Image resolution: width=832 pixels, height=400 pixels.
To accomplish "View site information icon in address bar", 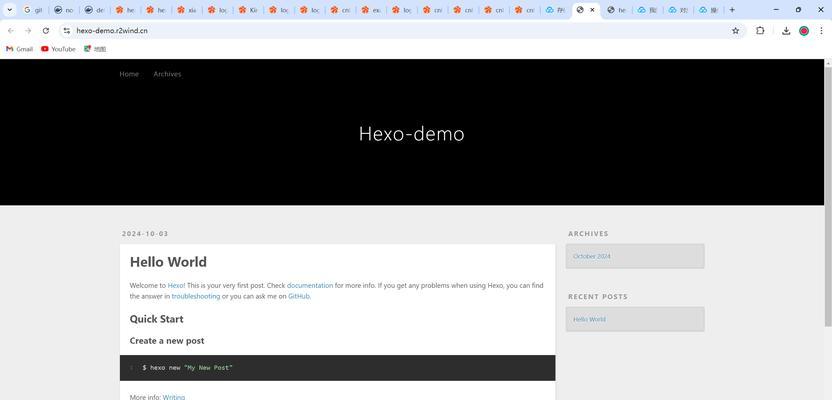I will click(x=66, y=31).
